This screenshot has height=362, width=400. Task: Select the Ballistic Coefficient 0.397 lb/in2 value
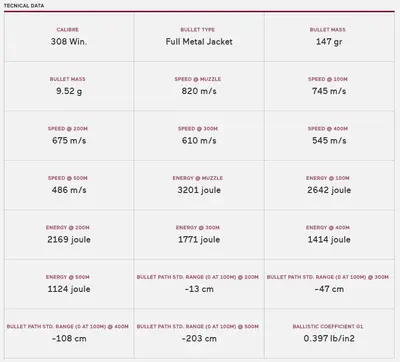tap(329, 338)
